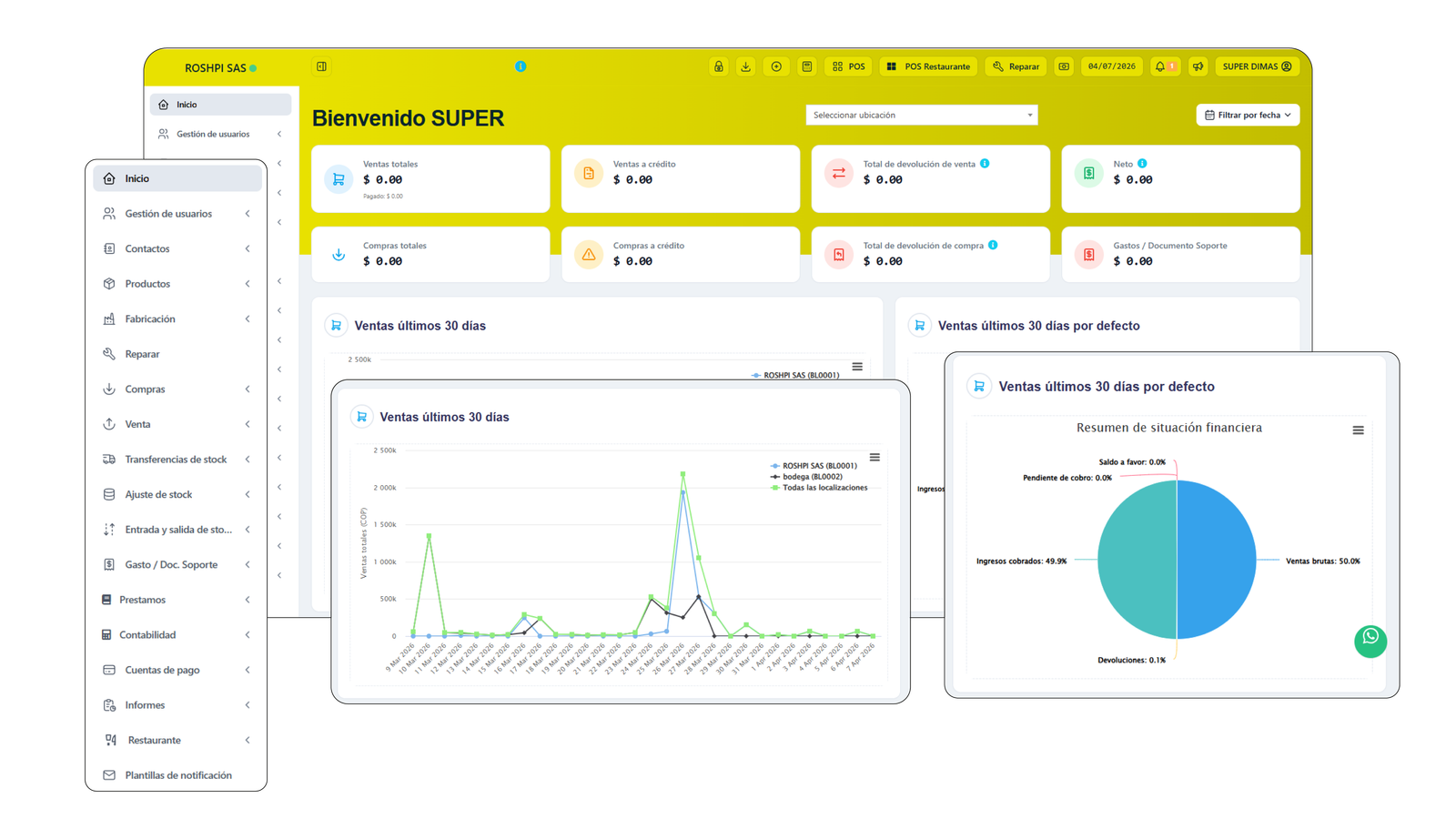Image resolution: width=1456 pixels, height=819 pixels.
Task: Select Plantillas de notificación in sidebar
Action: pyautogui.click(x=177, y=775)
